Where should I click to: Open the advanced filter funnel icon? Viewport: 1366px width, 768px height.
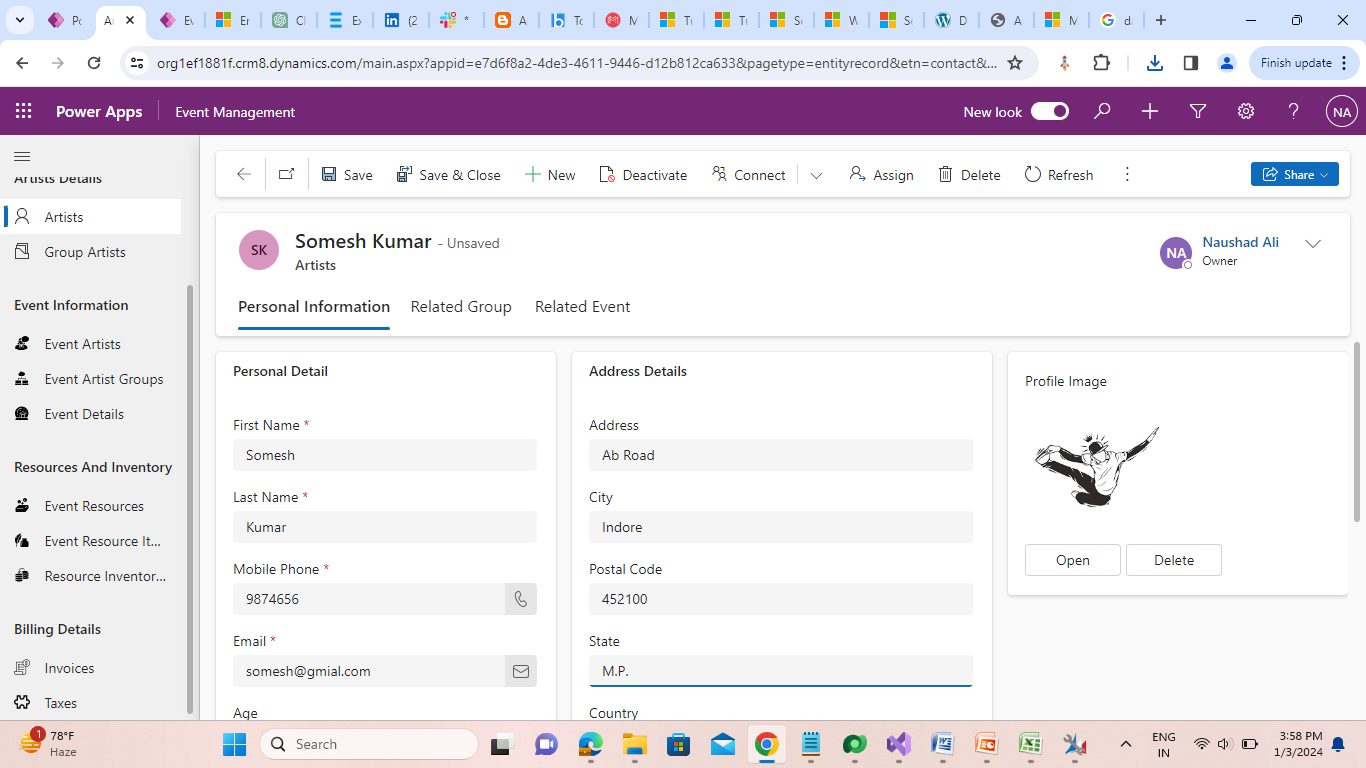(1198, 112)
